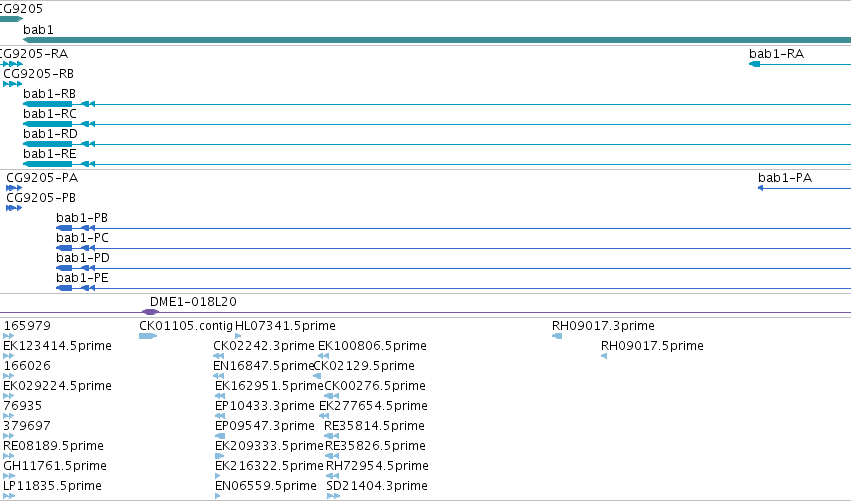Select the bab1-PC label
851x501 pixels.
coord(82,238)
